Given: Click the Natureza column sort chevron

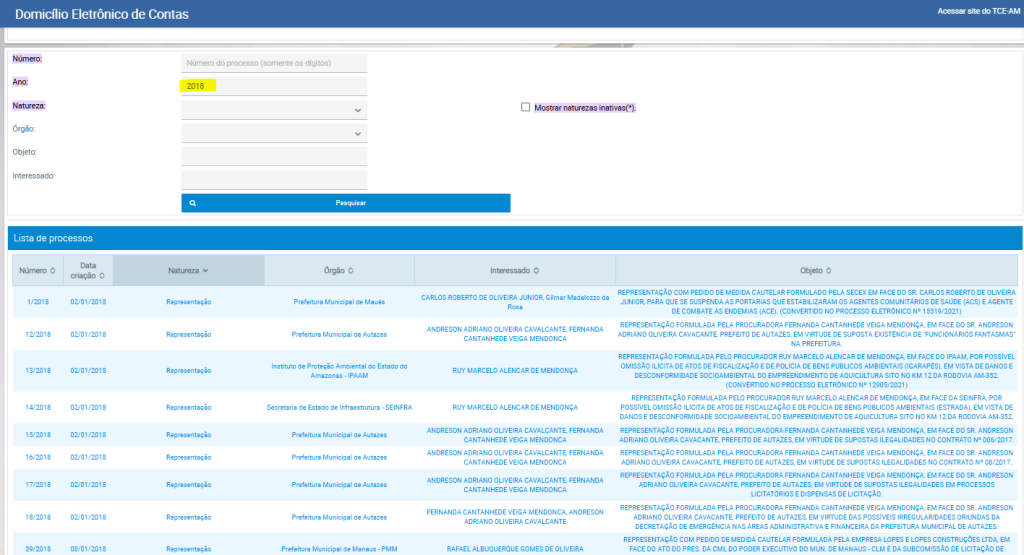Looking at the screenshot, I should pos(205,270).
